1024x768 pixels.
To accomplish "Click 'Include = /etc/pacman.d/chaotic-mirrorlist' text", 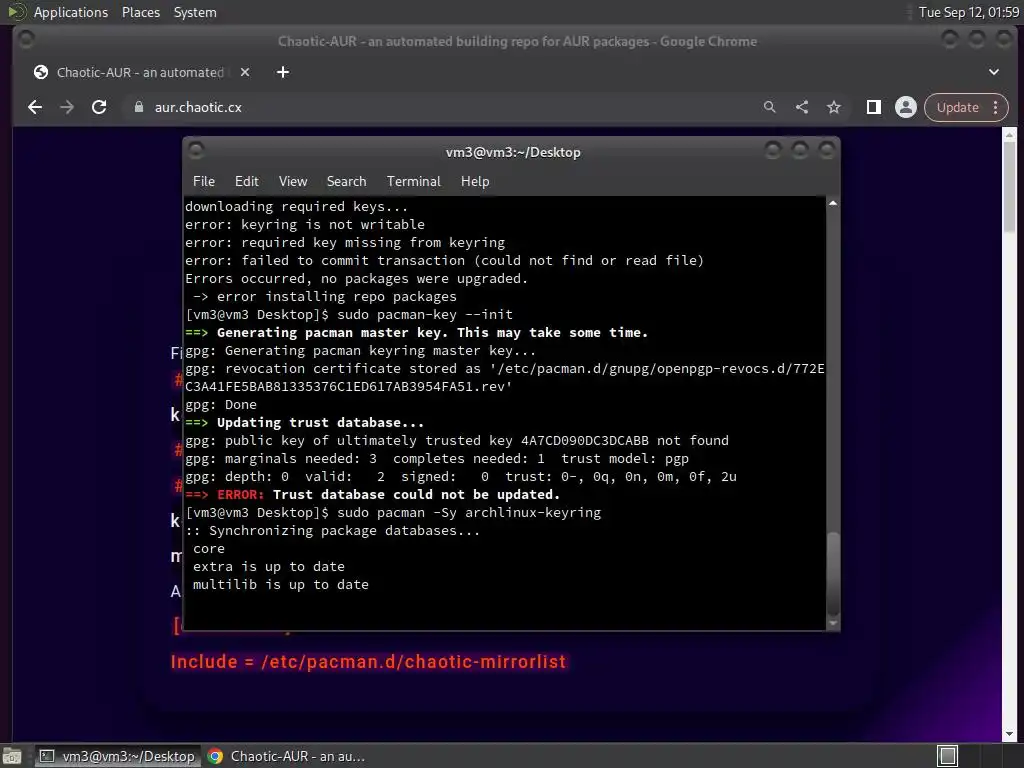I will 368,662.
